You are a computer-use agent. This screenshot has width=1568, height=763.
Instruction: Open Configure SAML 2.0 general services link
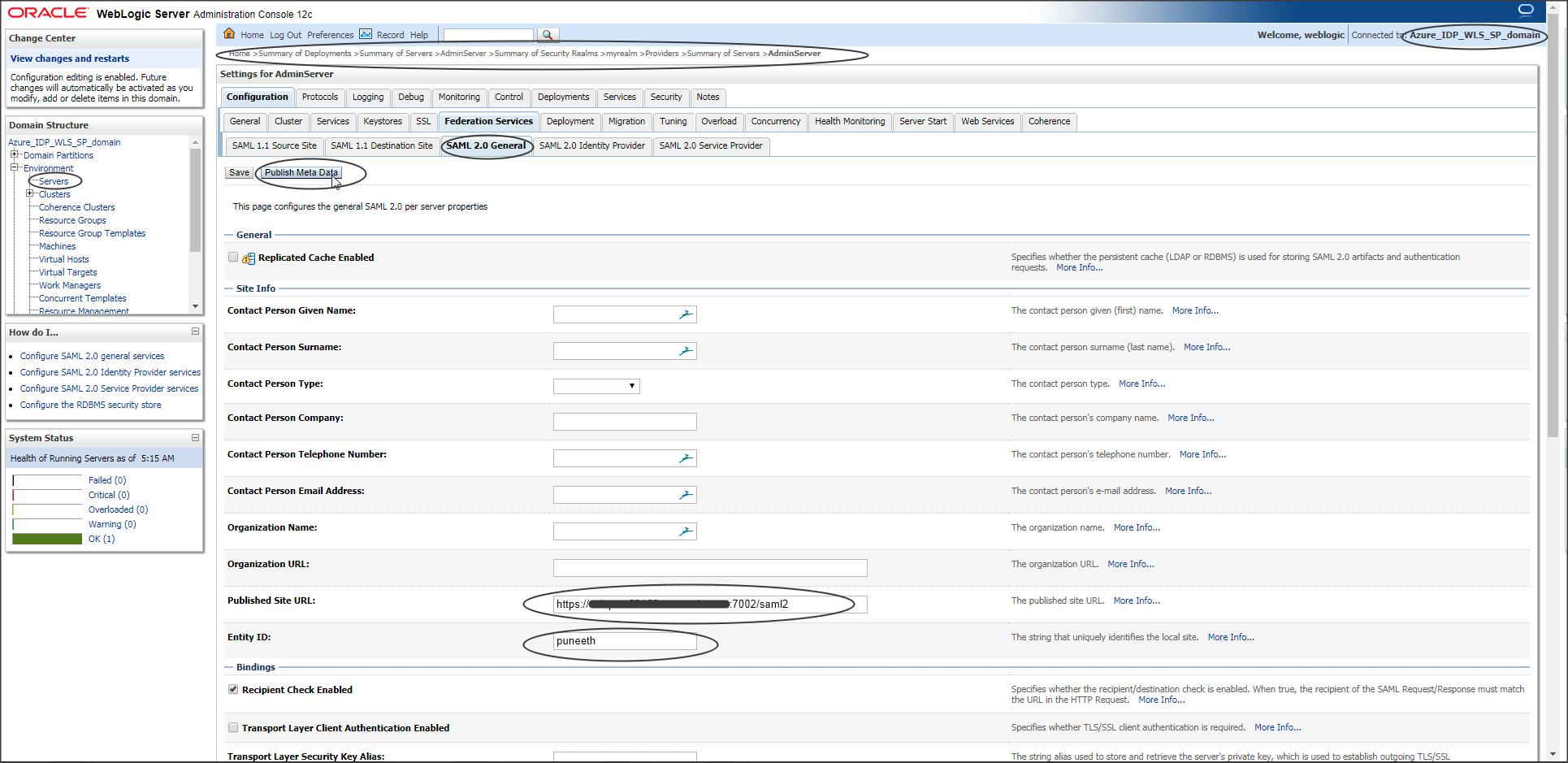tap(92, 356)
